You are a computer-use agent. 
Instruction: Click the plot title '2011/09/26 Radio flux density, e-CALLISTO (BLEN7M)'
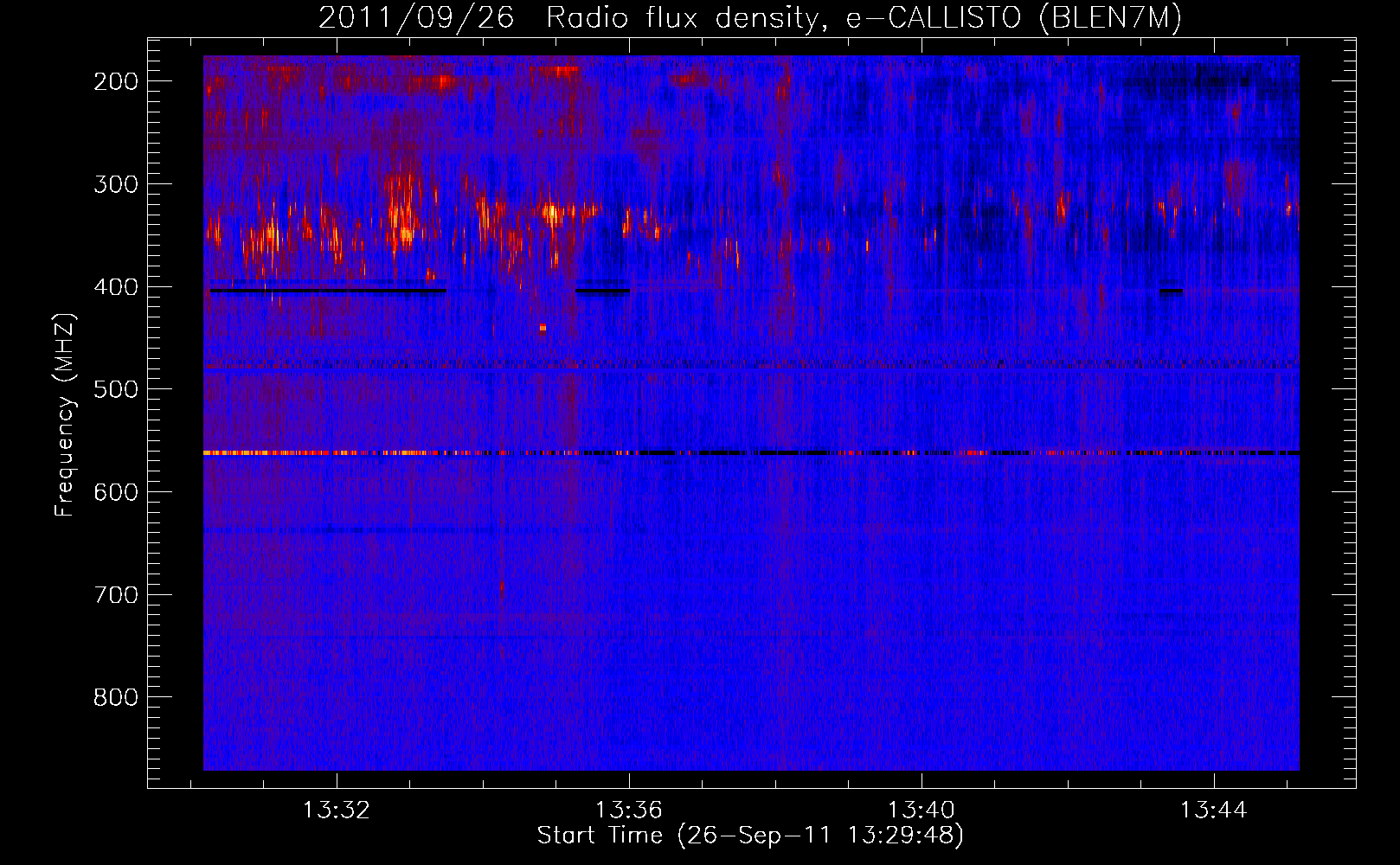tap(749, 17)
